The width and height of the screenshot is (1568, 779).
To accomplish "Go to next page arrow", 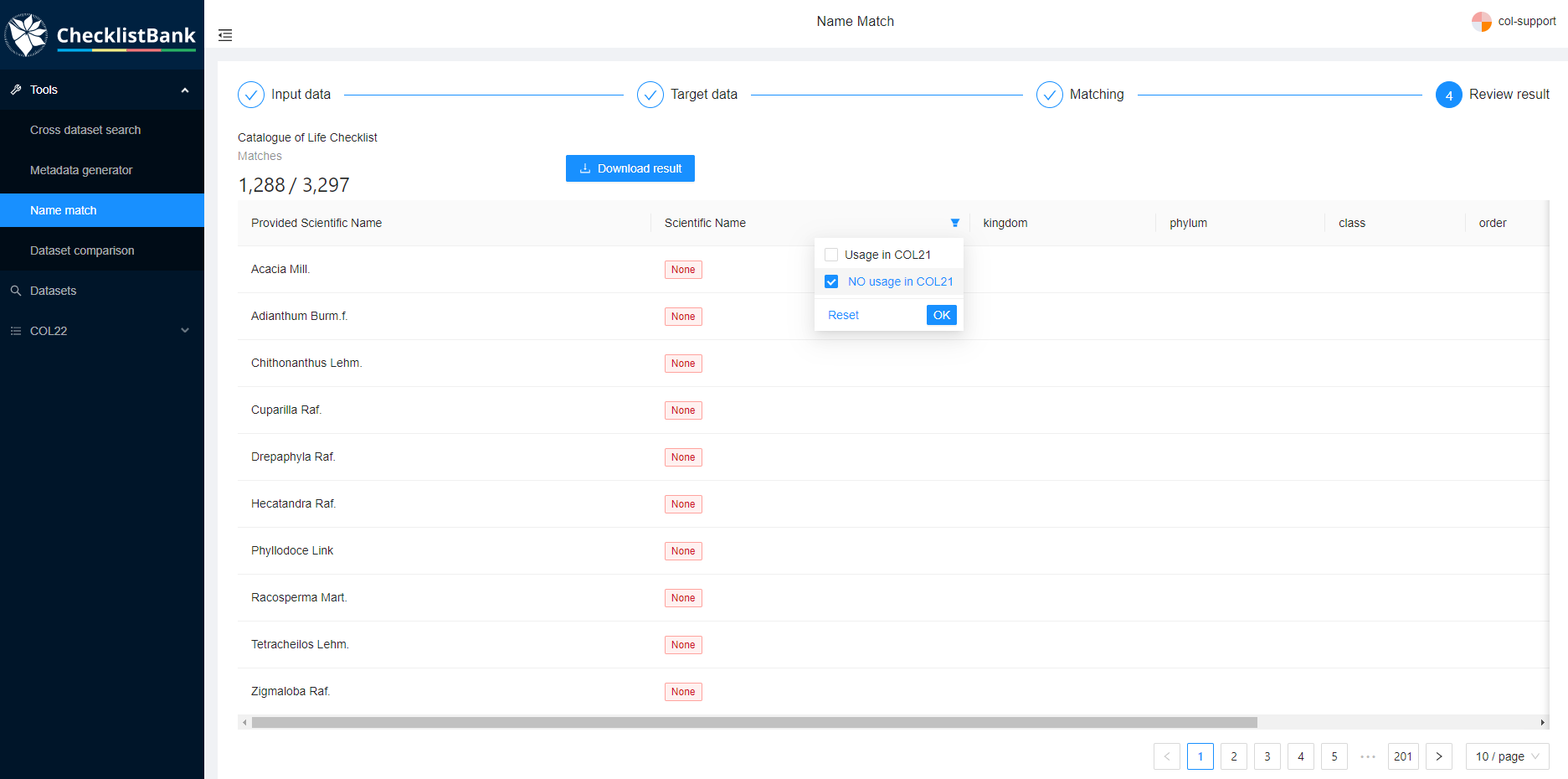I will pyautogui.click(x=1439, y=756).
